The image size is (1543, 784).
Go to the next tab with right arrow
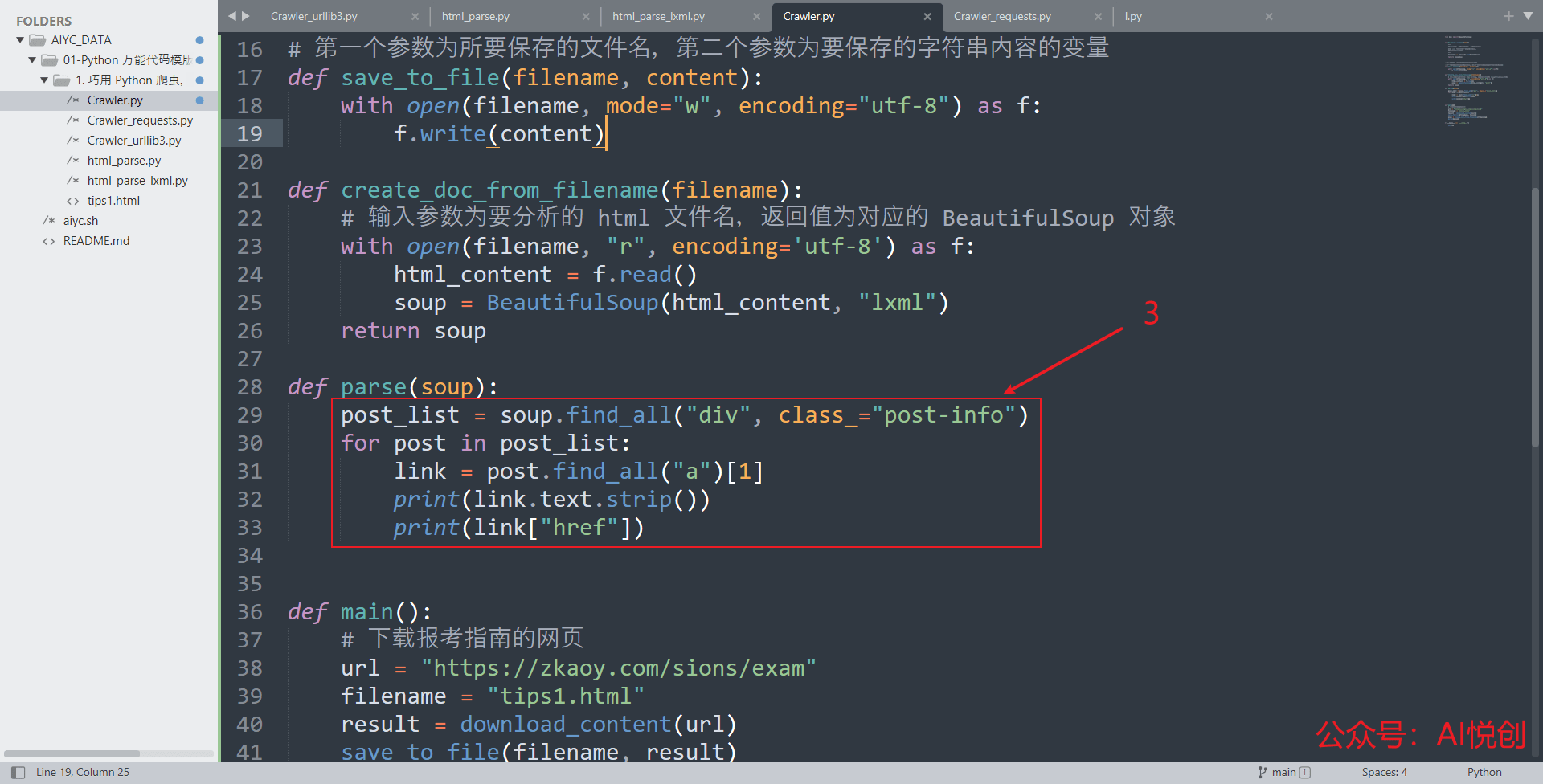coord(246,16)
